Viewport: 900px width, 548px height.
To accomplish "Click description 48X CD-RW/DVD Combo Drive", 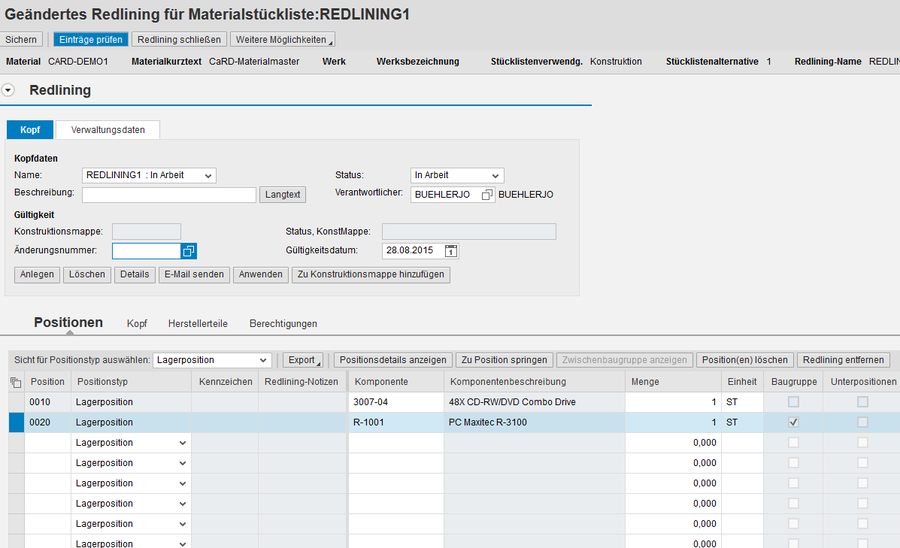I will pyautogui.click(x=512, y=402).
